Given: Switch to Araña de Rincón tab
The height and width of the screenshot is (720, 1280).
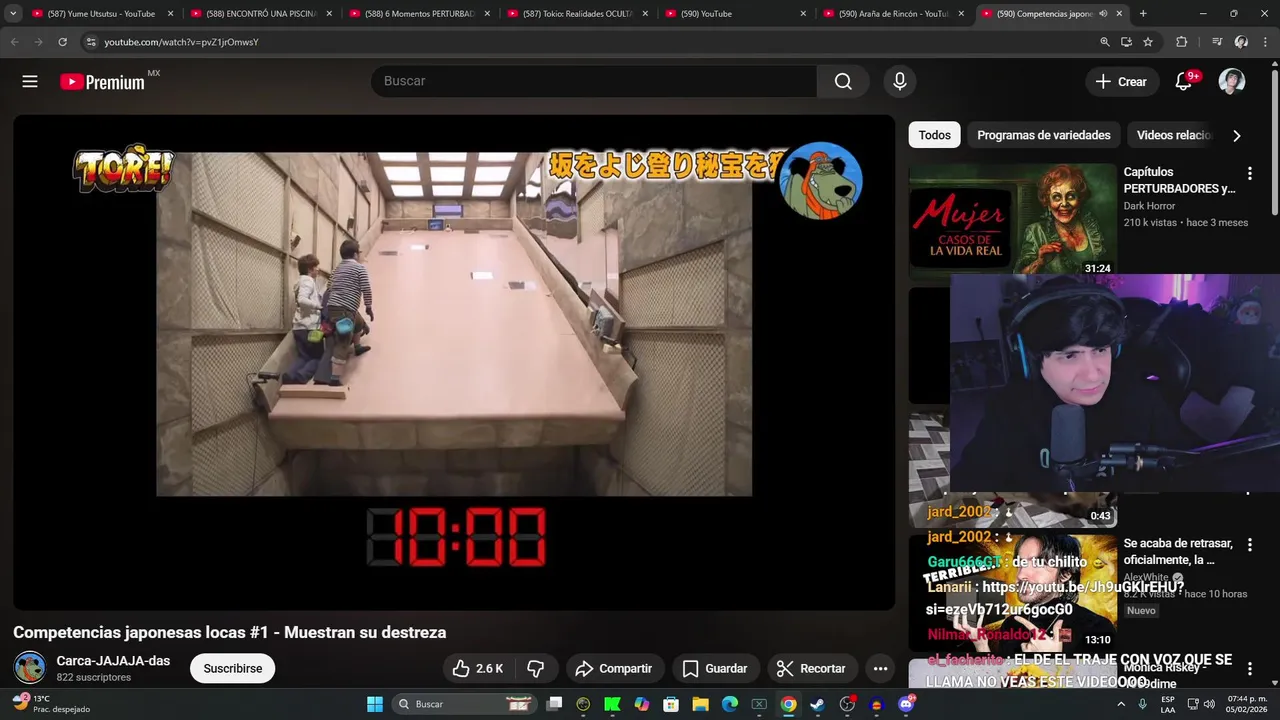Looking at the screenshot, I should tap(893, 14).
